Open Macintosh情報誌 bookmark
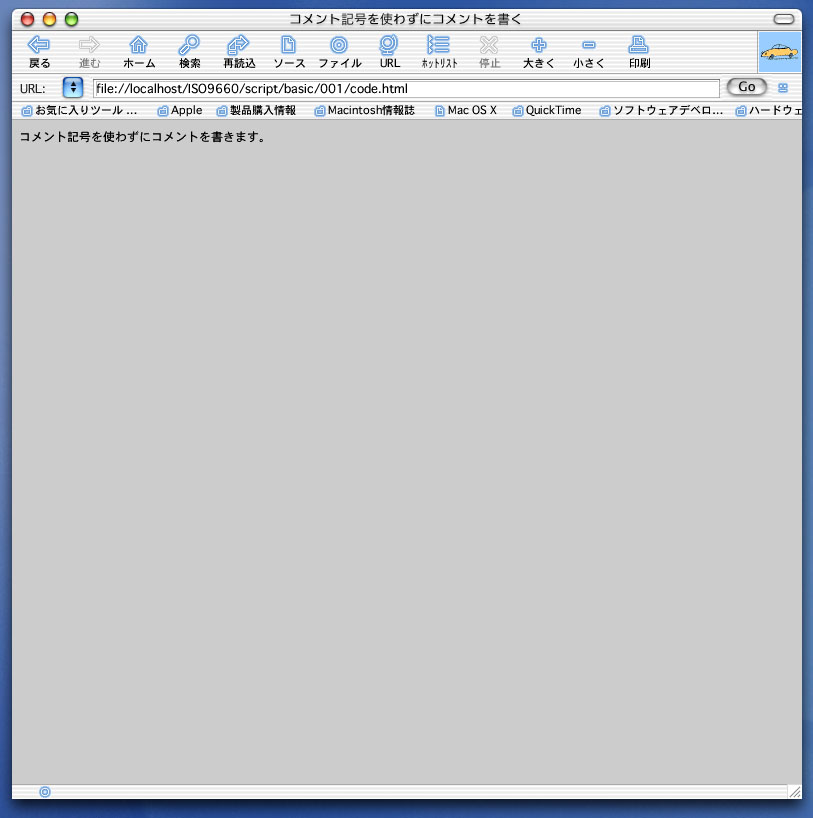 click(x=364, y=111)
